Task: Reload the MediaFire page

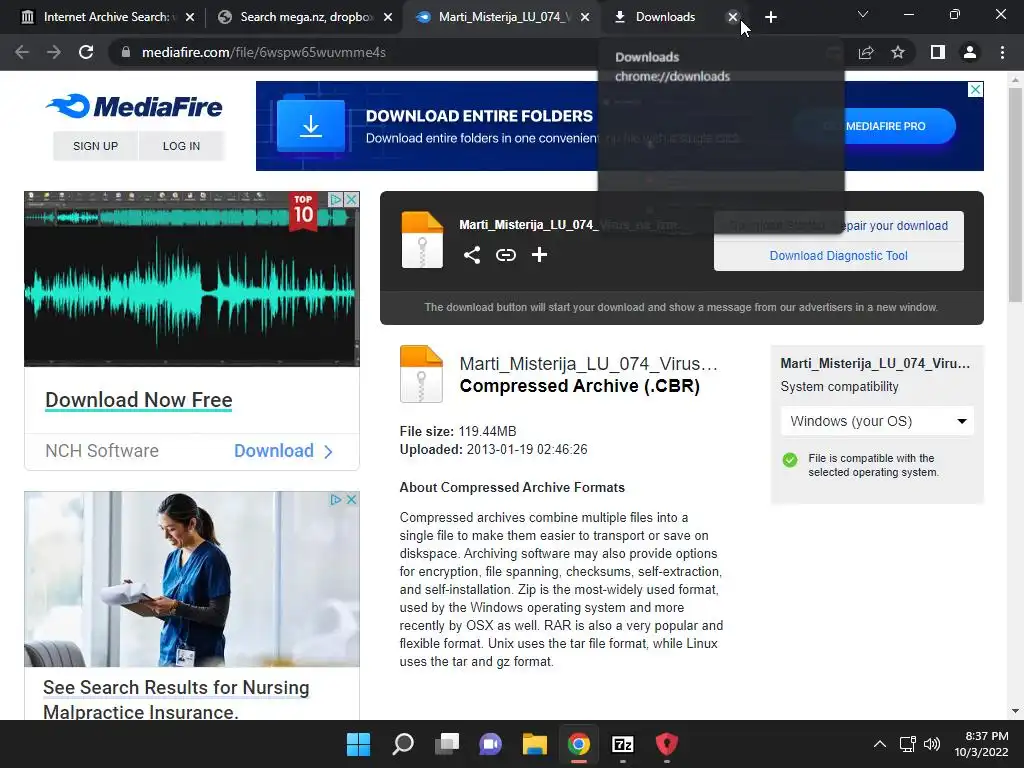Action: coord(86,52)
